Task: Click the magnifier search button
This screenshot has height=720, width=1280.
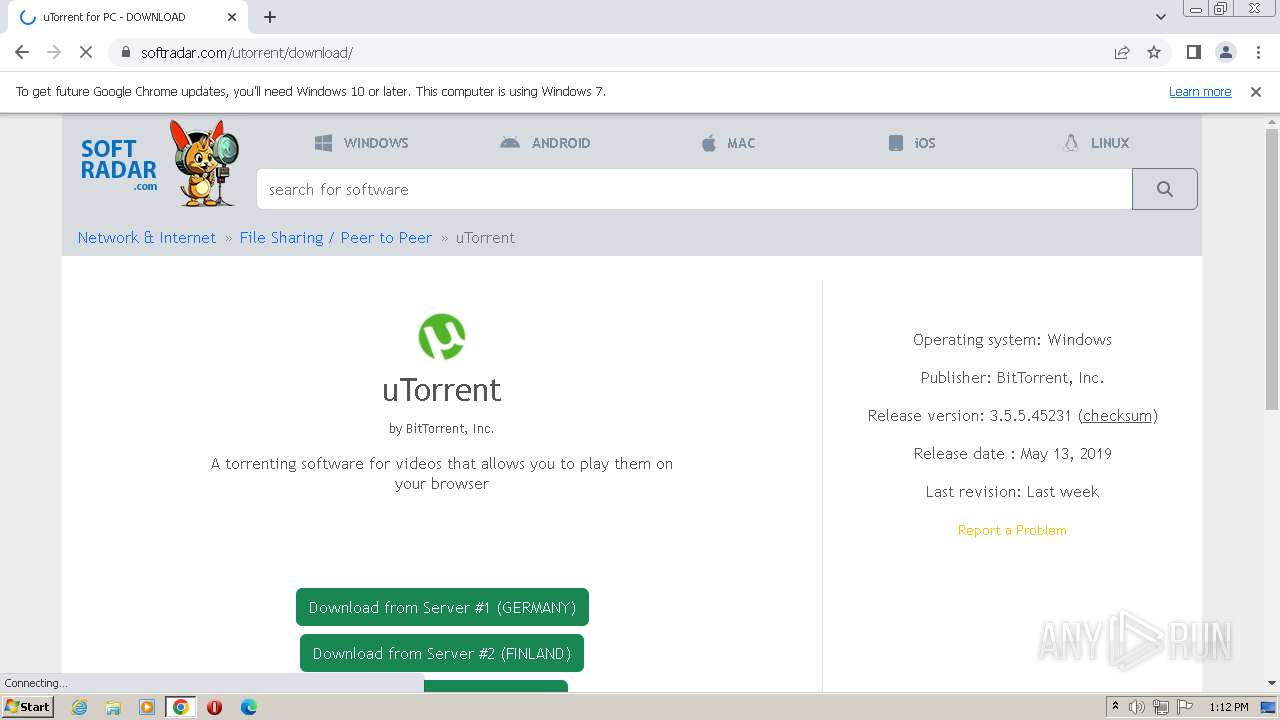Action: pyautogui.click(x=1165, y=189)
